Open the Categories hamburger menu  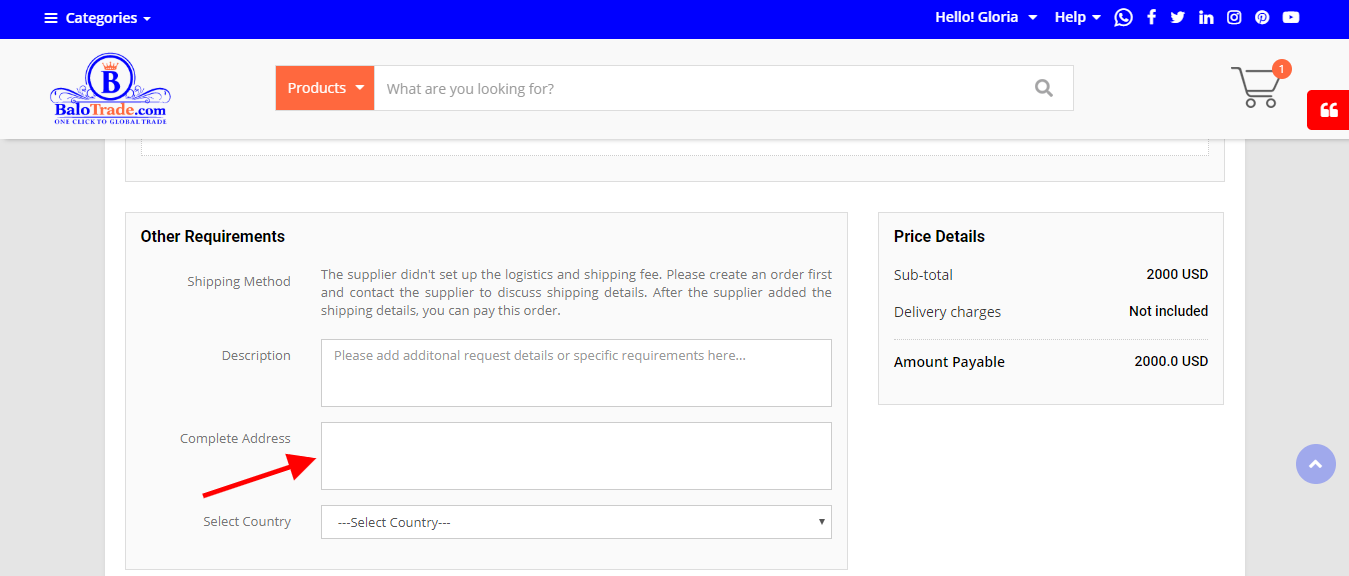[x=97, y=18]
